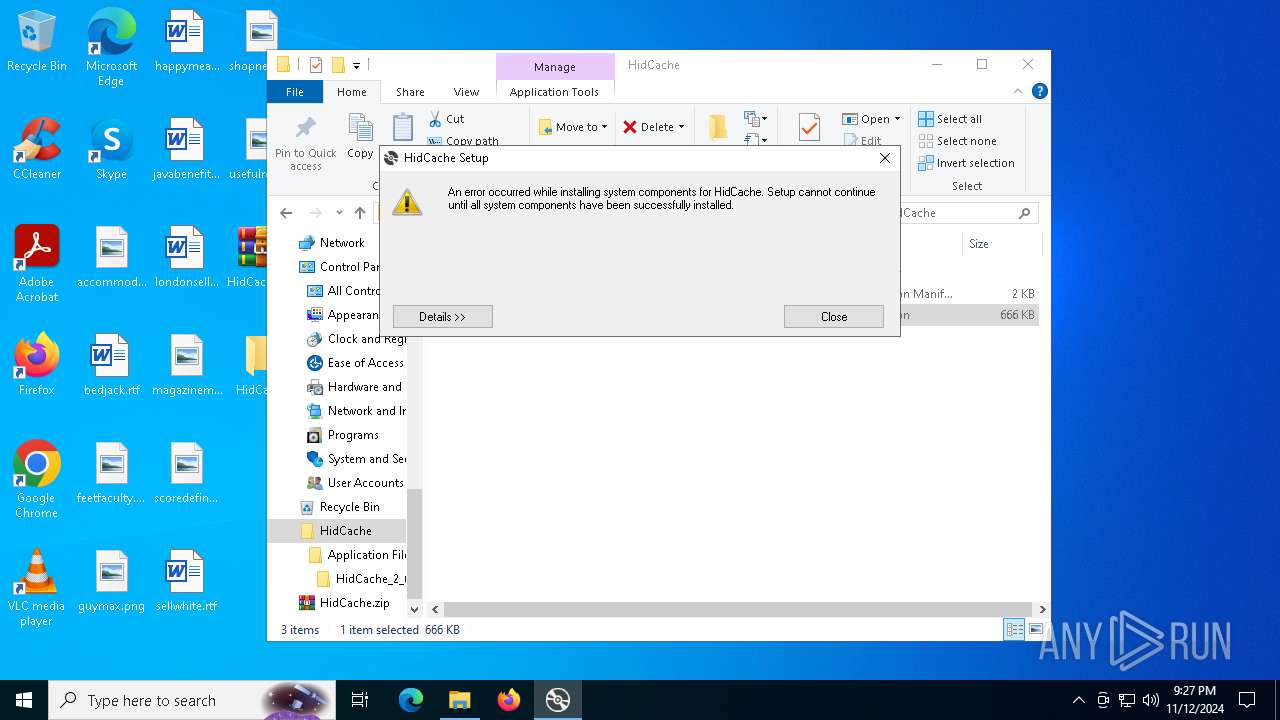This screenshot has width=1280, height=720.
Task: Select the javabenefit desktop document
Action: pyautogui.click(x=186, y=150)
